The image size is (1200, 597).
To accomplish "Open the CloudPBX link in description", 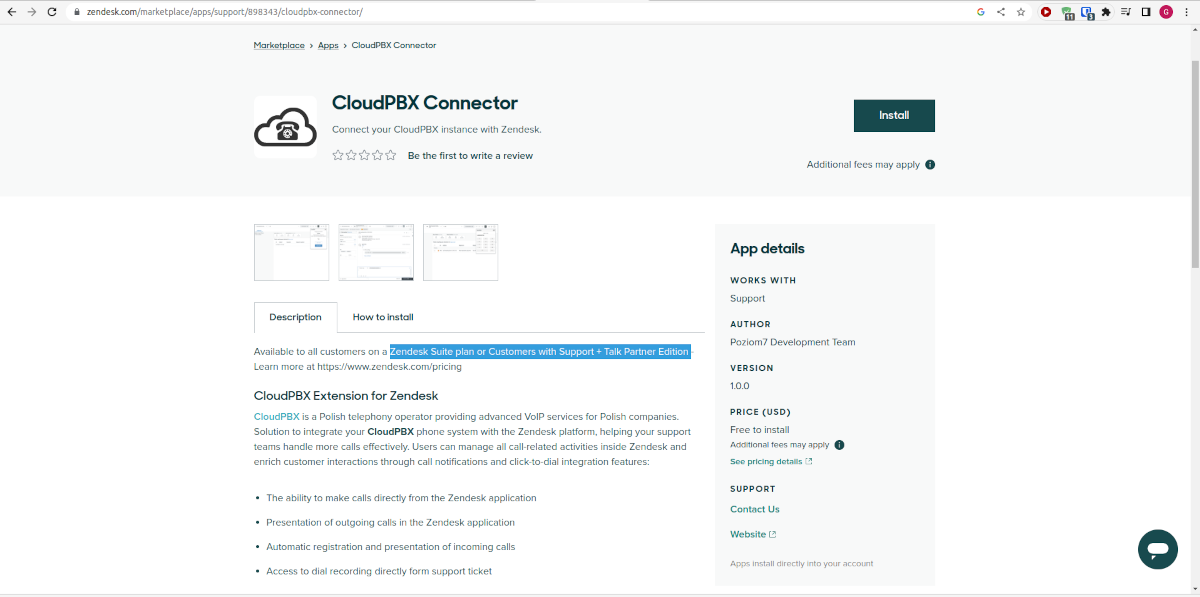I will [277, 417].
